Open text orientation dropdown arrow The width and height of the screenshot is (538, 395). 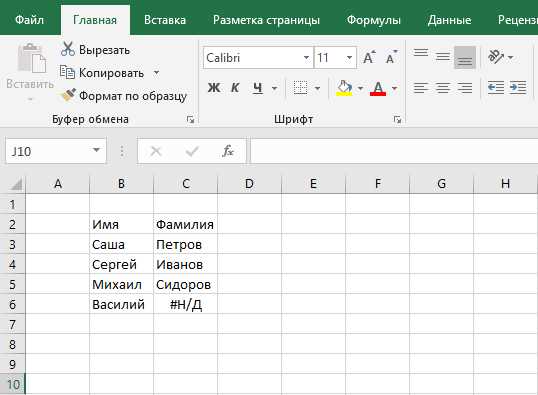[x=510, y=57]
